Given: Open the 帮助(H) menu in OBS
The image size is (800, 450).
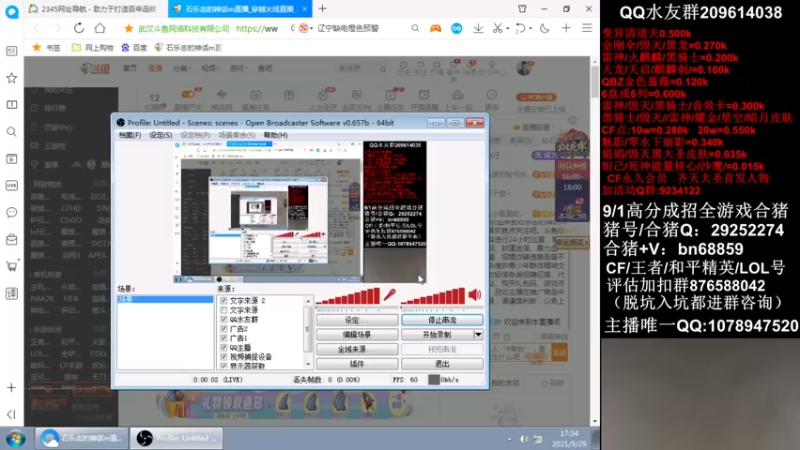Looking at the screenshot, I should 276,135.
